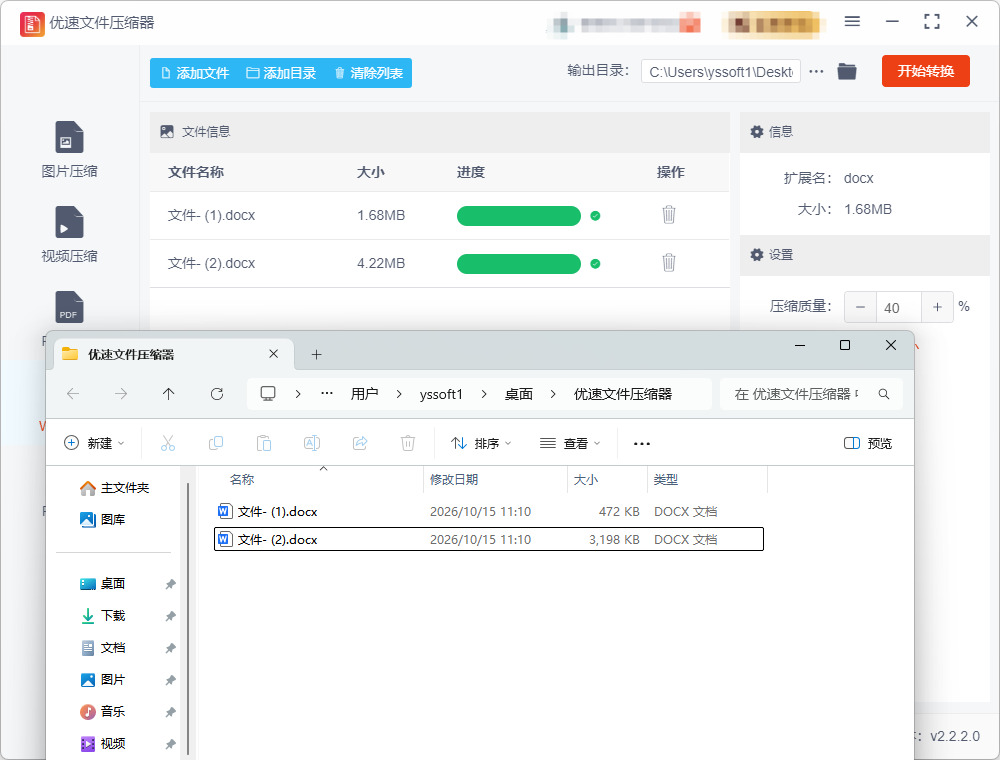The image size is (1000, 760).
Task: Rename the selected file via toolbar icon
Action: 312,443
